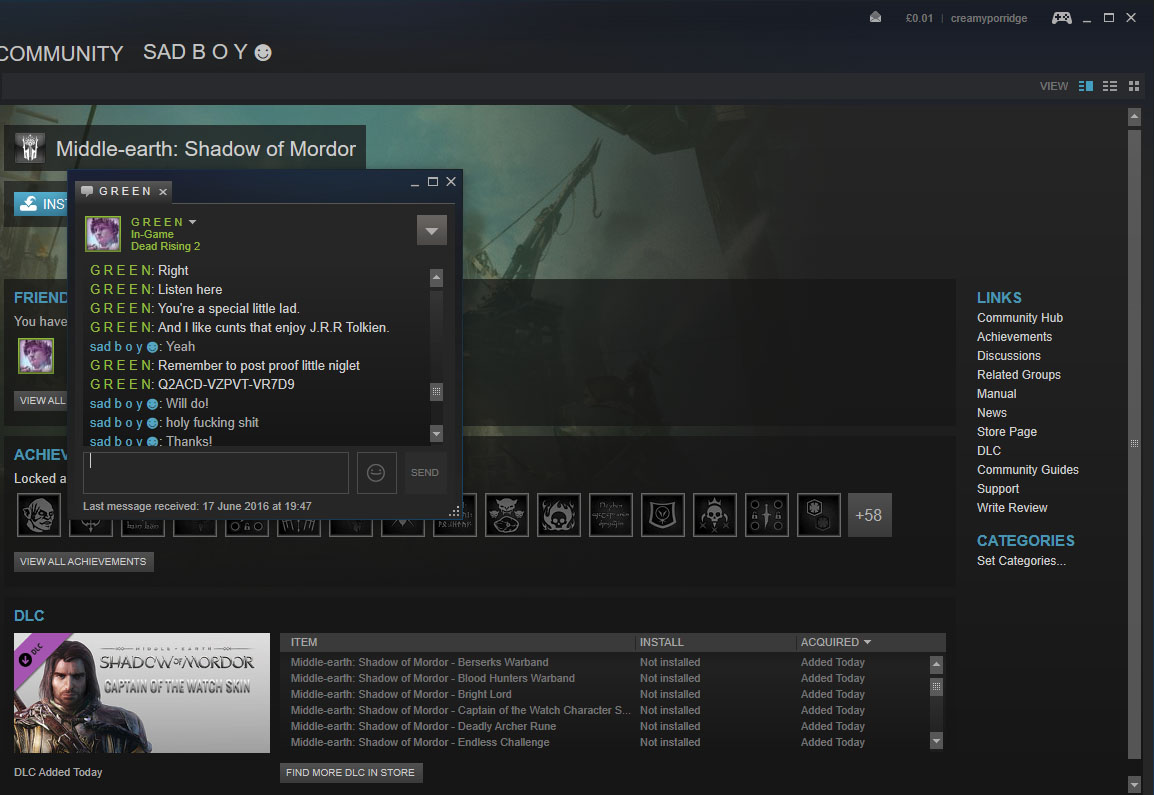Switch to list view layout icon
This screenshot has width=1154, height=795.
click(1110, 86)
